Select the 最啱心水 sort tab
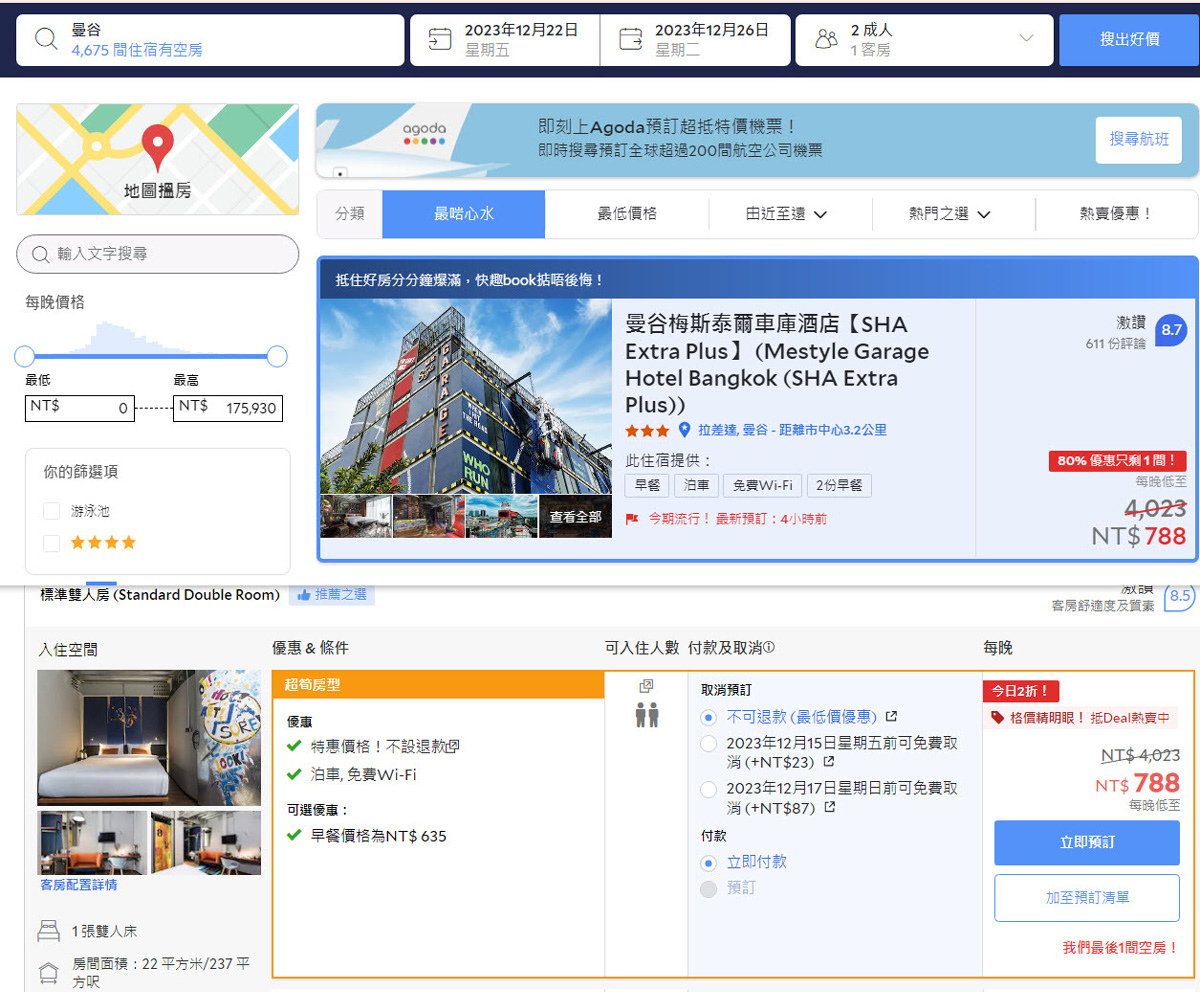 click(x=464, y=214)
